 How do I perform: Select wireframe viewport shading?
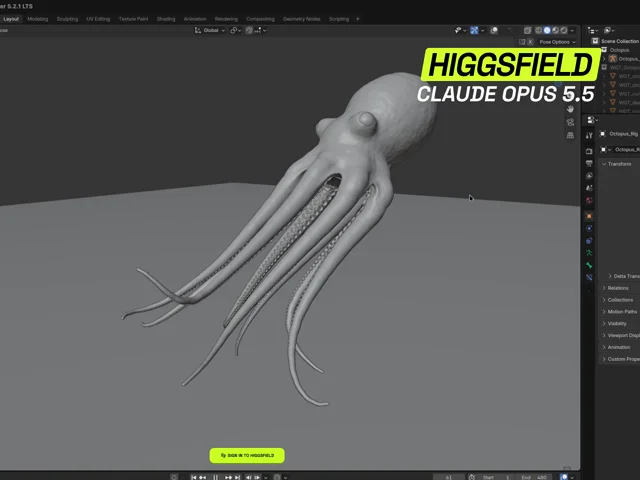538,30
